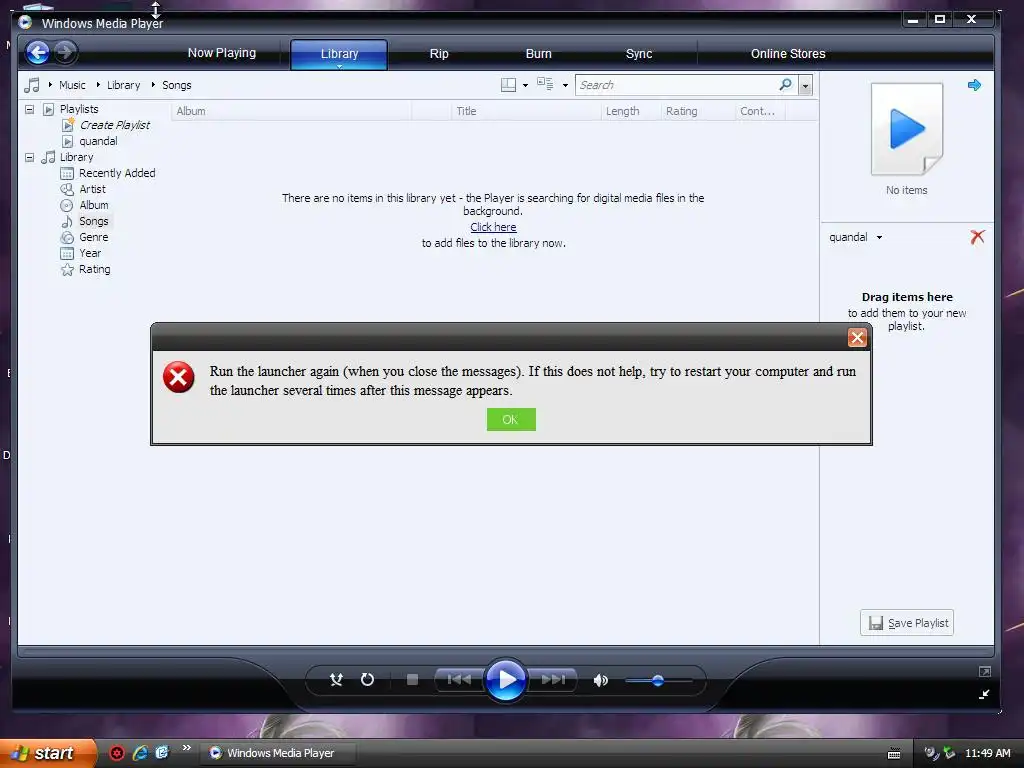The height and width of the screenshot is (768, 1024).
Task: Click the red quick launch icon
Action: click(117, 753)
